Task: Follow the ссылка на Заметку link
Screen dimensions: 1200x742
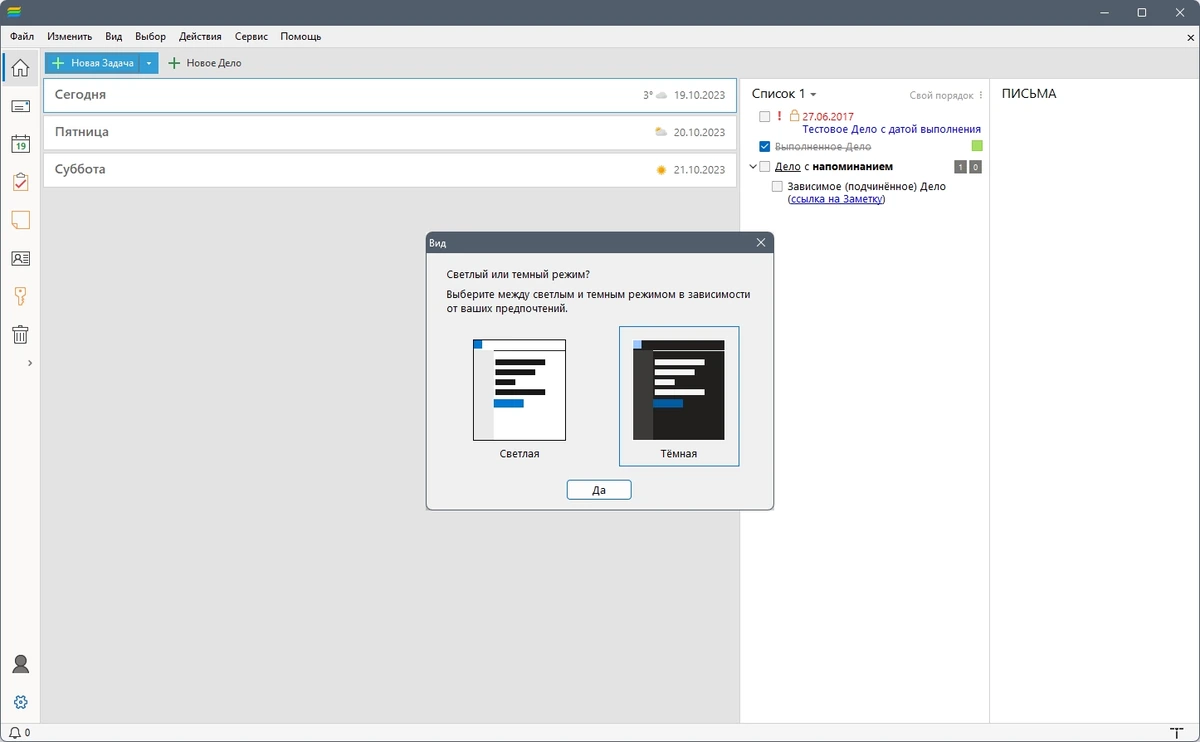Action: point(837,199)
